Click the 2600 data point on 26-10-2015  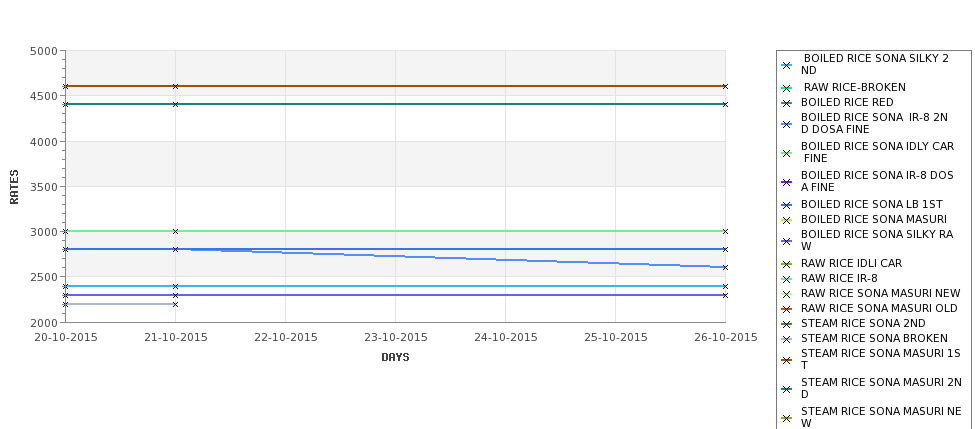(x=725, y=267)
